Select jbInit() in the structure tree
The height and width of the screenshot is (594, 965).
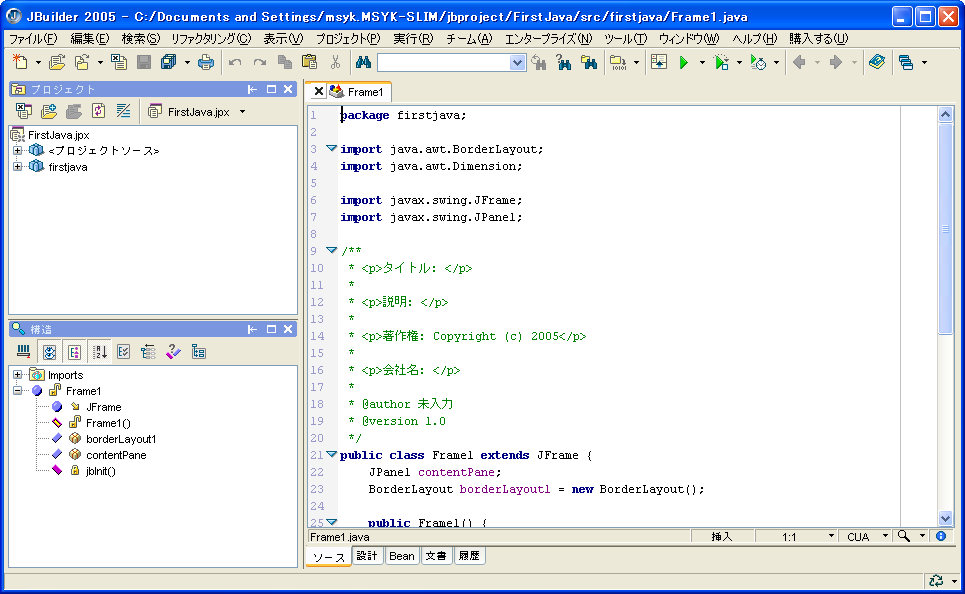[100, 470]
